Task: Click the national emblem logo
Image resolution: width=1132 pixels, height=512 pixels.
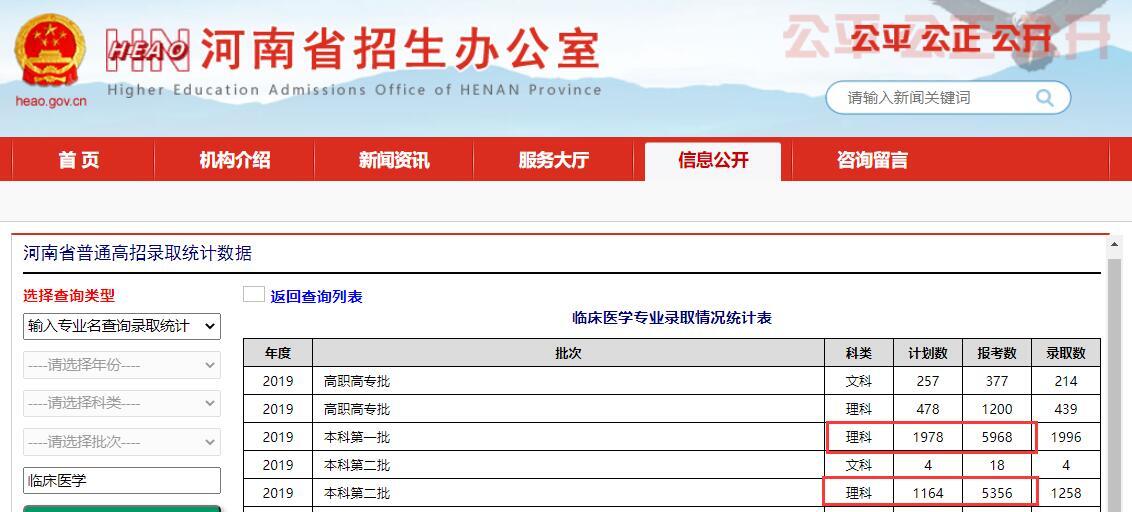Action: [x=50, y=52]
